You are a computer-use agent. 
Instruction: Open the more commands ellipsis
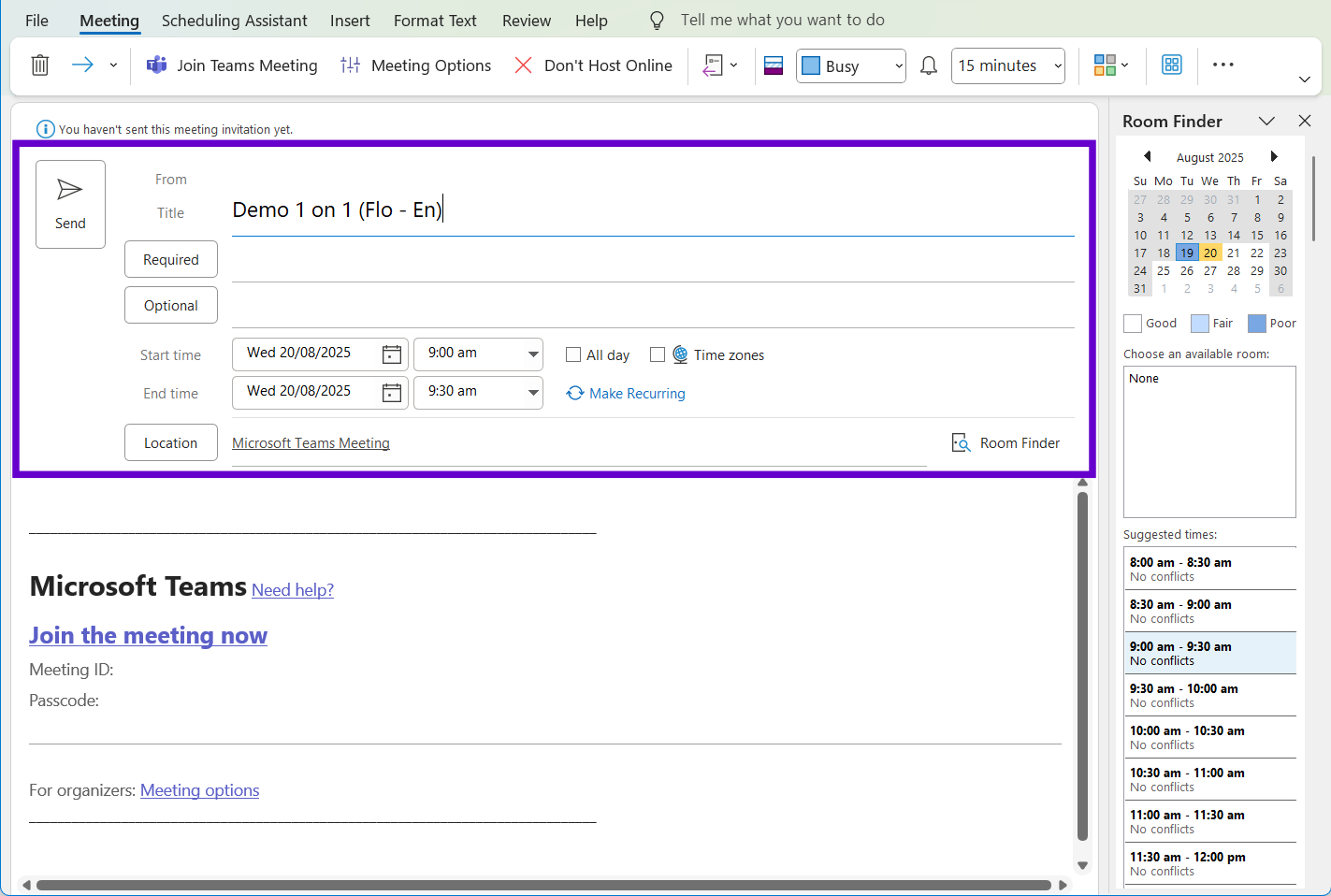[x=1223, y=65]
